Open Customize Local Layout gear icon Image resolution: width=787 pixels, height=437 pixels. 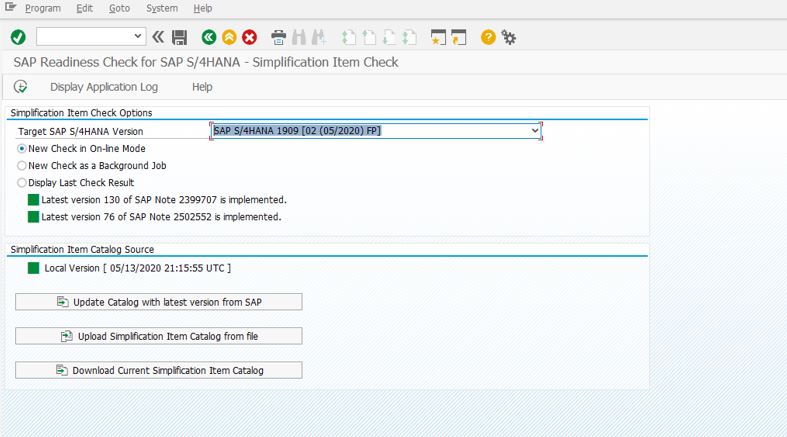(508, 37)
